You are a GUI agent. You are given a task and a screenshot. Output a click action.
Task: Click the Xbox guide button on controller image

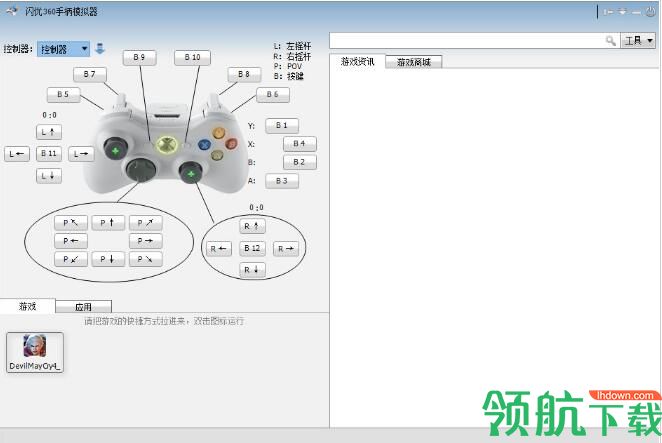click(167, 145)
